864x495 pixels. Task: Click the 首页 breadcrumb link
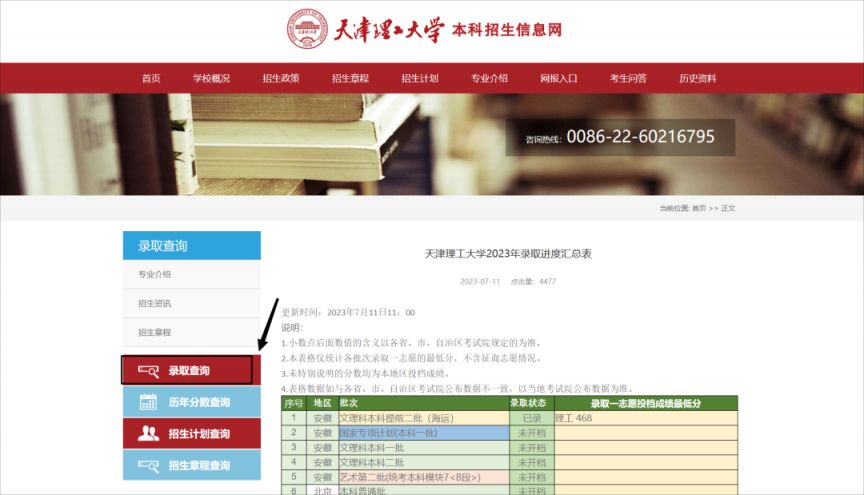pos(699,208)
